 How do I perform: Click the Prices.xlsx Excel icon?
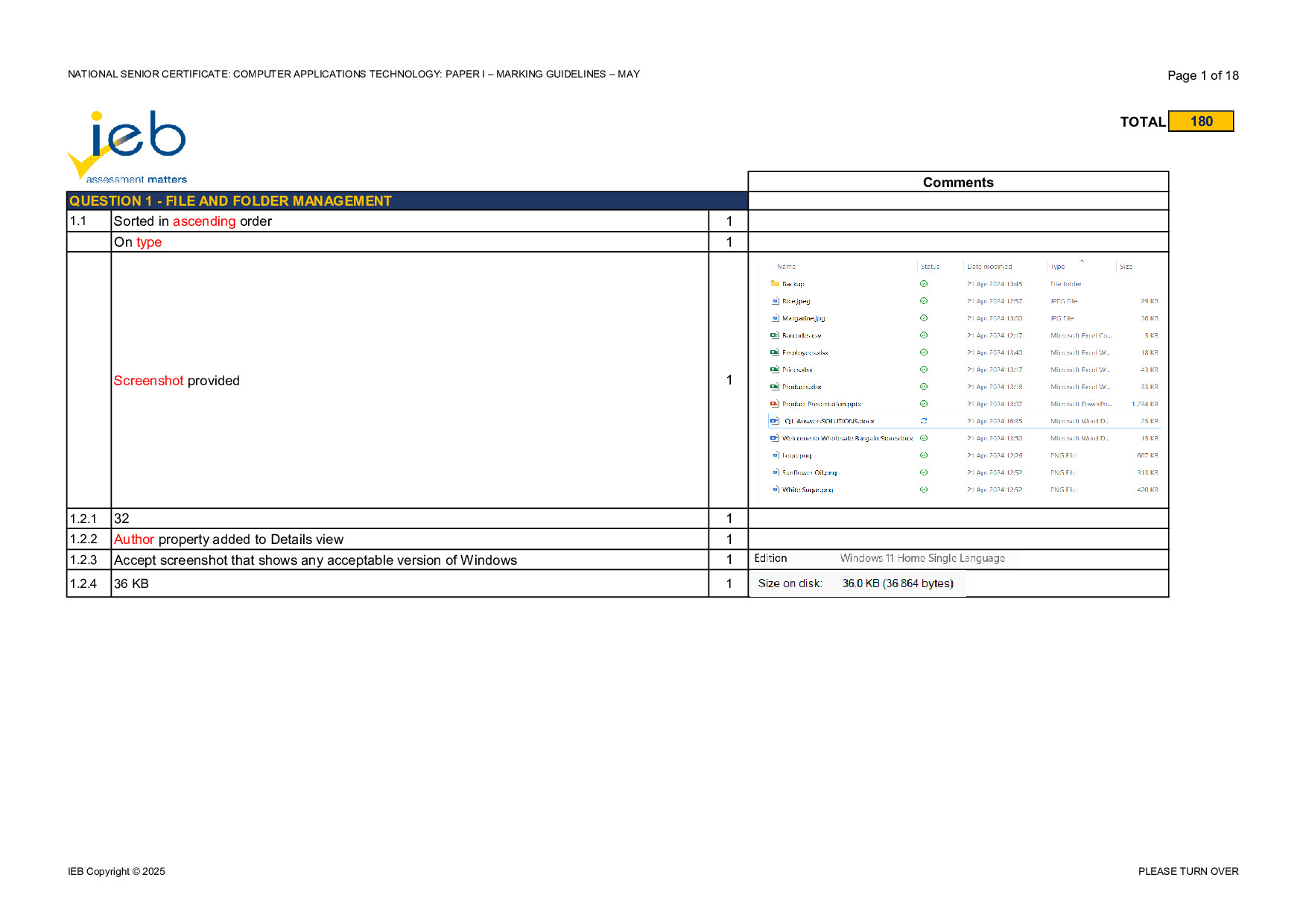(775, 370)
